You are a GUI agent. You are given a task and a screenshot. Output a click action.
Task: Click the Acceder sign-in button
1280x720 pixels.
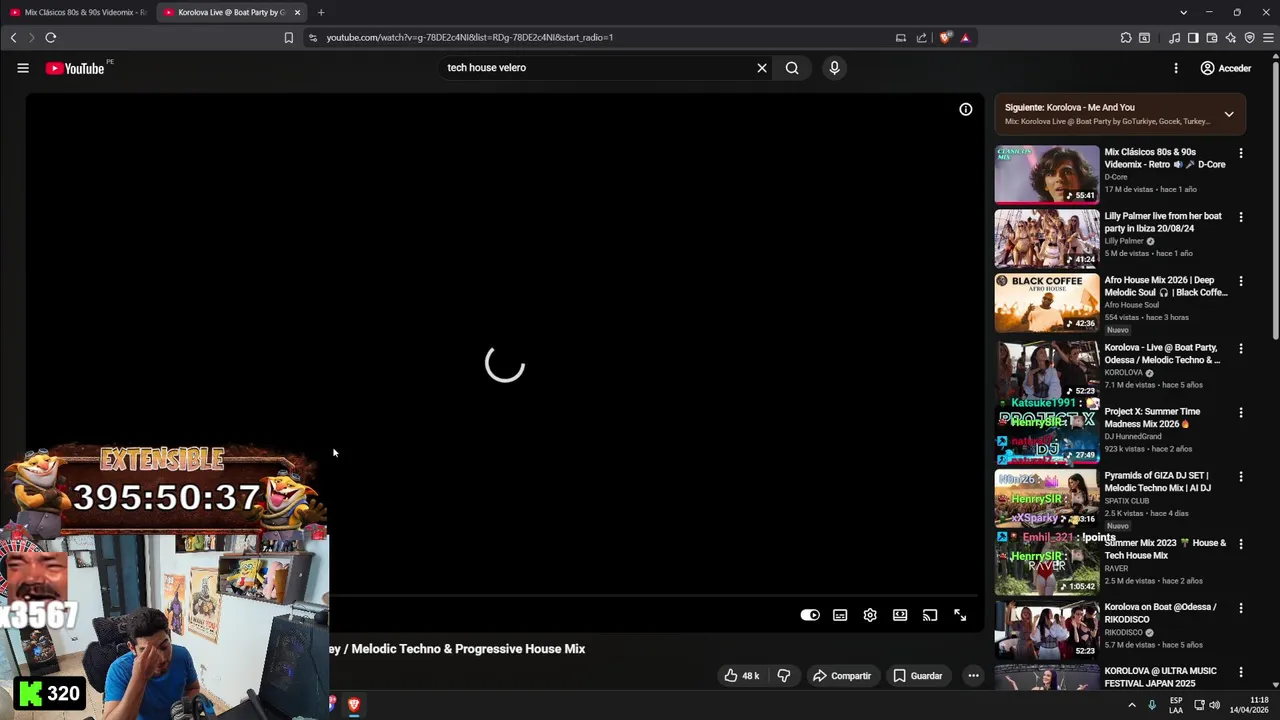tap(1225, 68)
